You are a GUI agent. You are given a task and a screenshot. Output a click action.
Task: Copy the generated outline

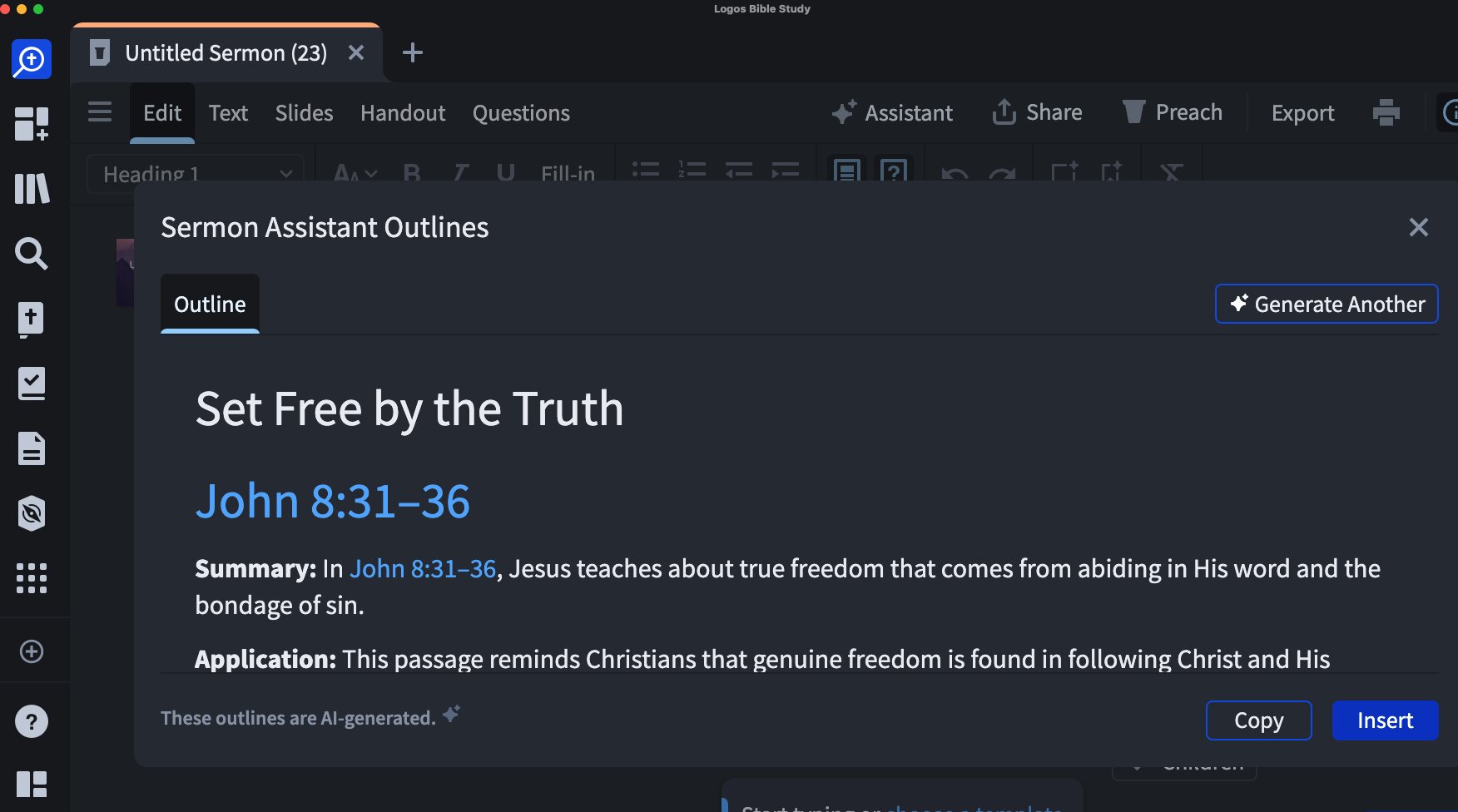1258,720
